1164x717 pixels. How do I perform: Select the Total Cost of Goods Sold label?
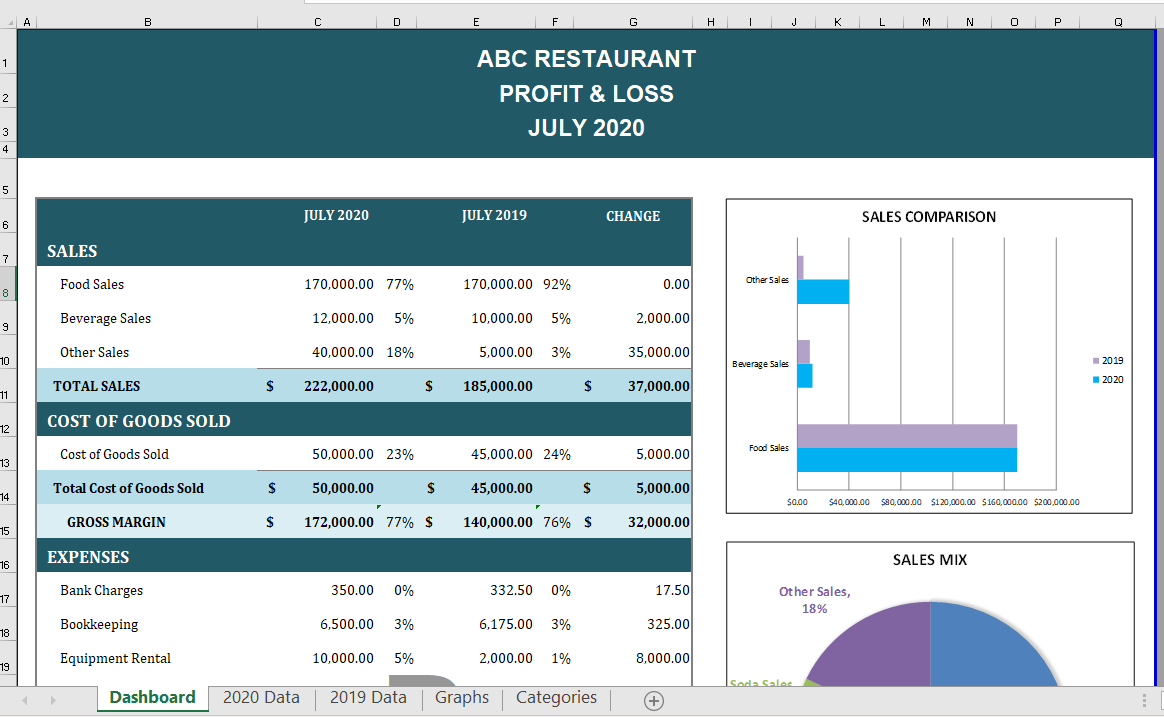(128, 488)
